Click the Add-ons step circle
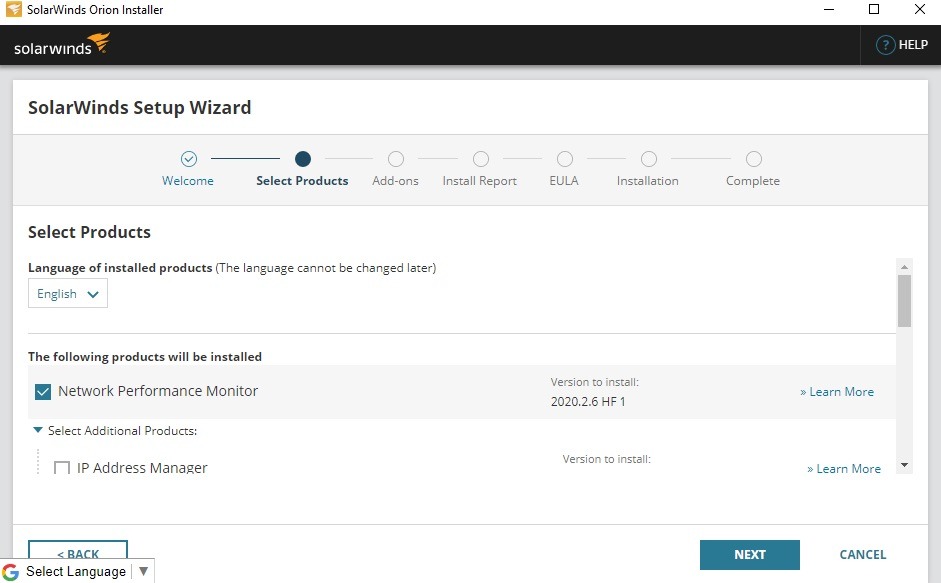Screen dimensions: 941x583 click(396, 159)
